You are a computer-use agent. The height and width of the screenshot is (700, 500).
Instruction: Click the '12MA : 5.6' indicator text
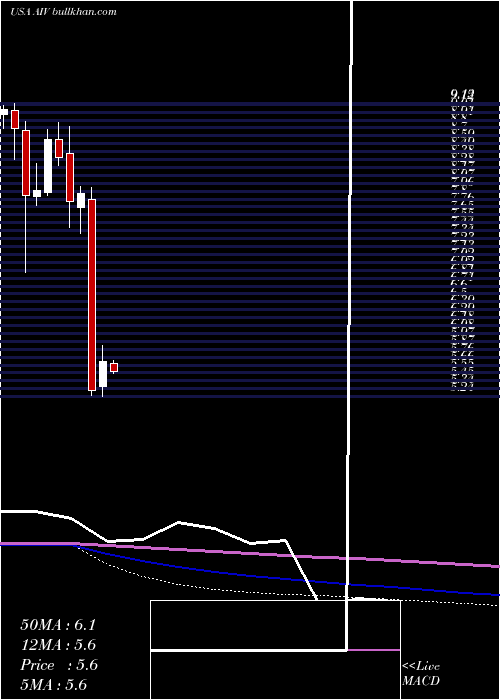[x=58, y=645]
